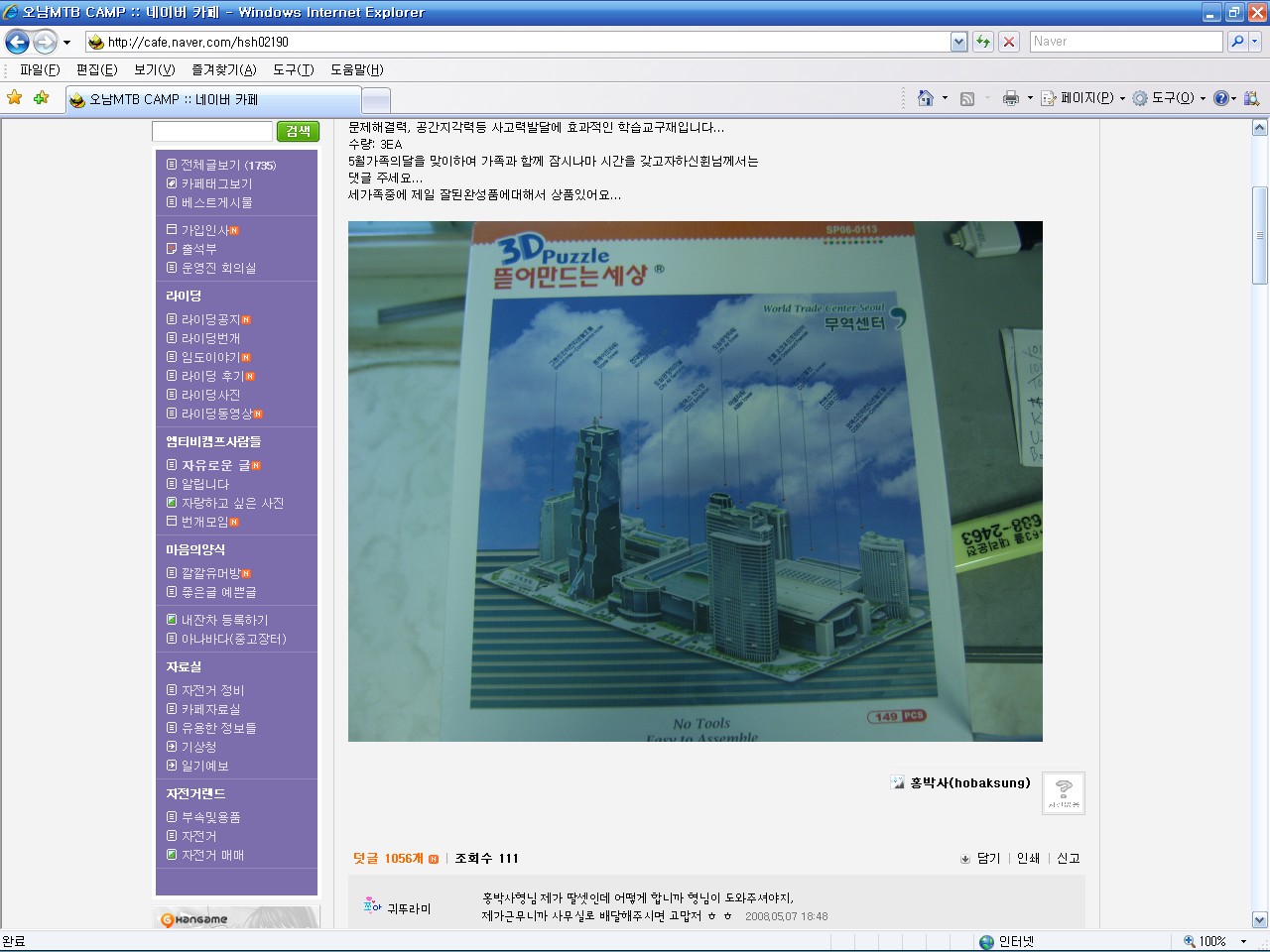The image size is (1270, 952).
Task: Click the RSS feeds icon
Action: pos(967,98)
